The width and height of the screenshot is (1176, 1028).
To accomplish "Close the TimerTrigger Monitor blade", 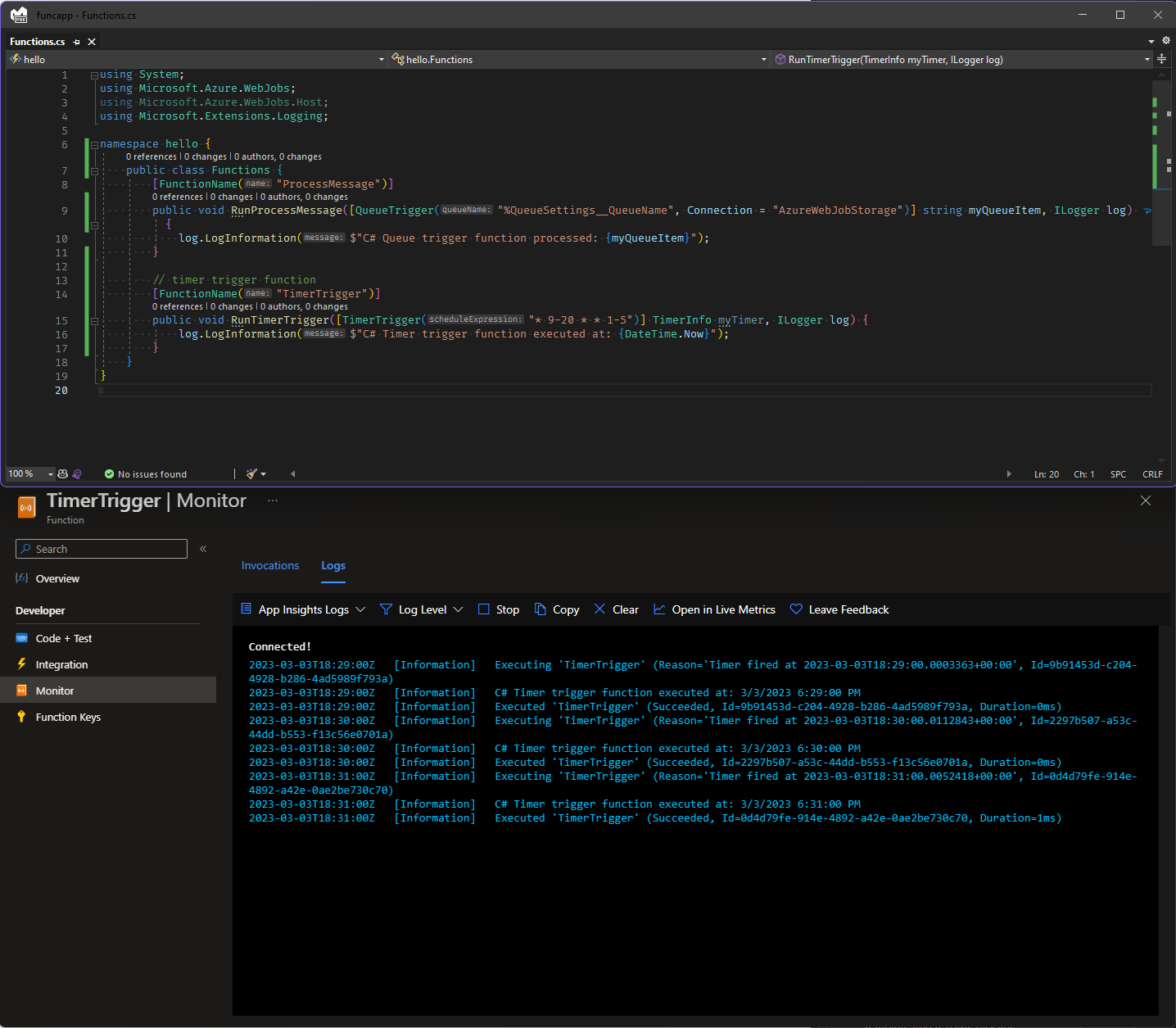I will [x=1146, y=500].
